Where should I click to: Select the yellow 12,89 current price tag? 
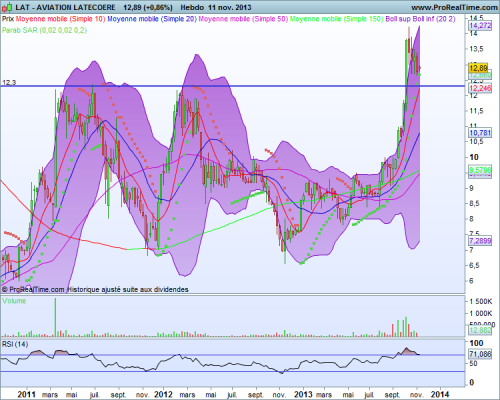pos(478,68)
